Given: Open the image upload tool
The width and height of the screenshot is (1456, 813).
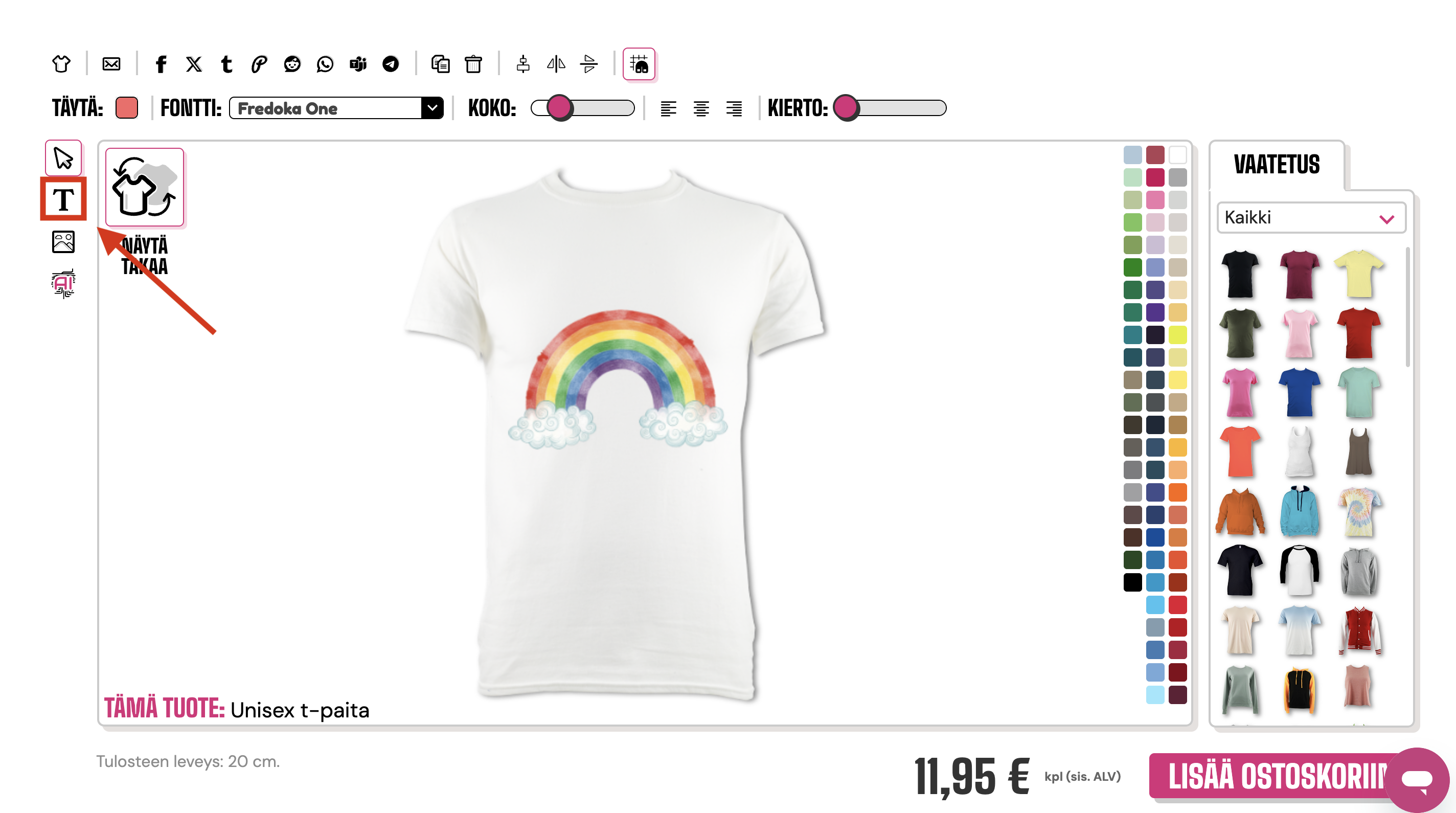Looking at the screenshot, I should click(63, 241).
